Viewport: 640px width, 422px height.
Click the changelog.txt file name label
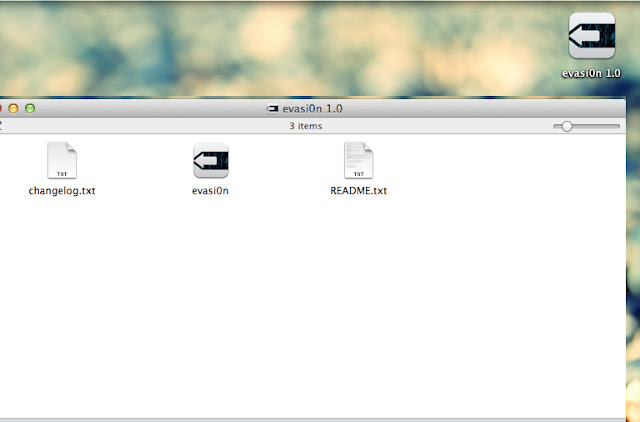tap(62, 191)
